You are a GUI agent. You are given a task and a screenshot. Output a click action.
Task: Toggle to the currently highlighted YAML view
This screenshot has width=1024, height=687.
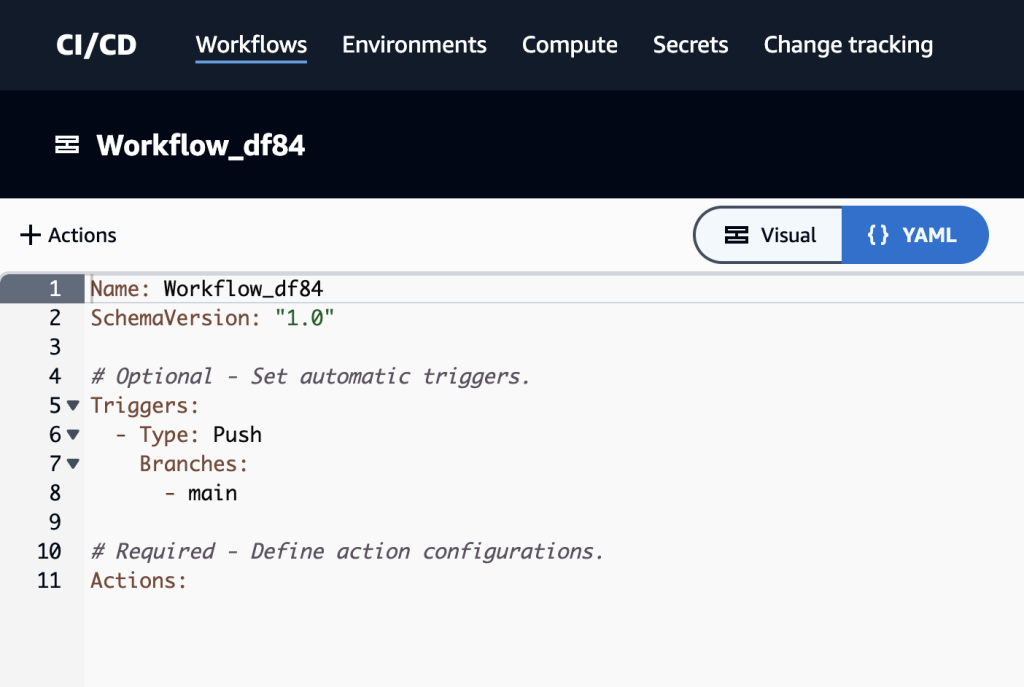pyautogui.click(x=915, y=234)
